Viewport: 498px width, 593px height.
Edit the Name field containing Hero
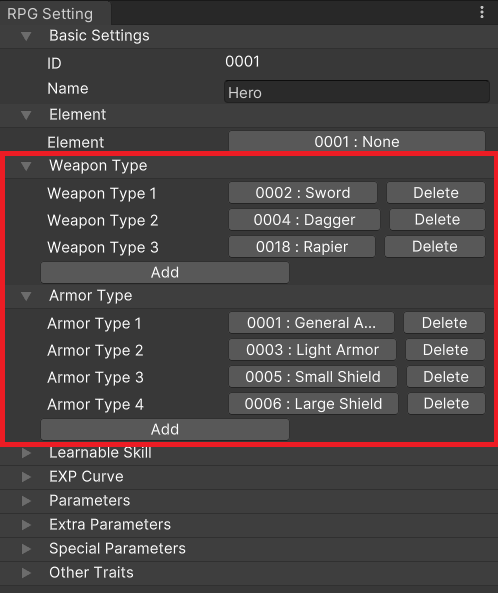[357, 92]
